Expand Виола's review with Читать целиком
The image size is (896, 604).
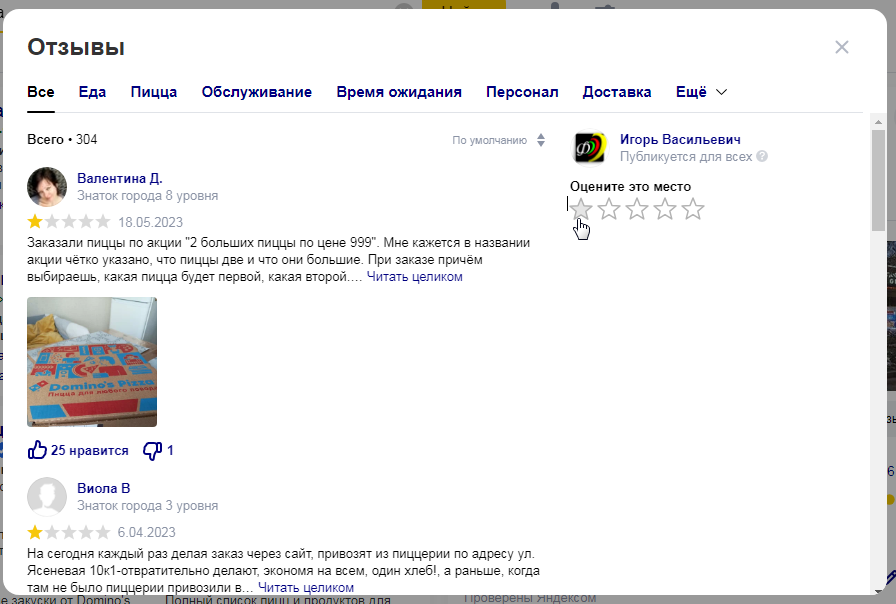click(306, 587)
